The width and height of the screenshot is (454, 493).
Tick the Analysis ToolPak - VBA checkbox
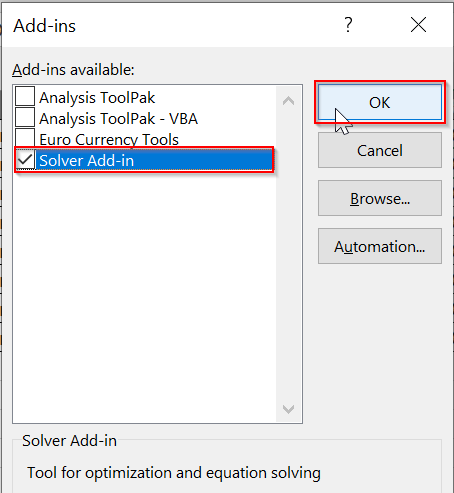point(25,118)
